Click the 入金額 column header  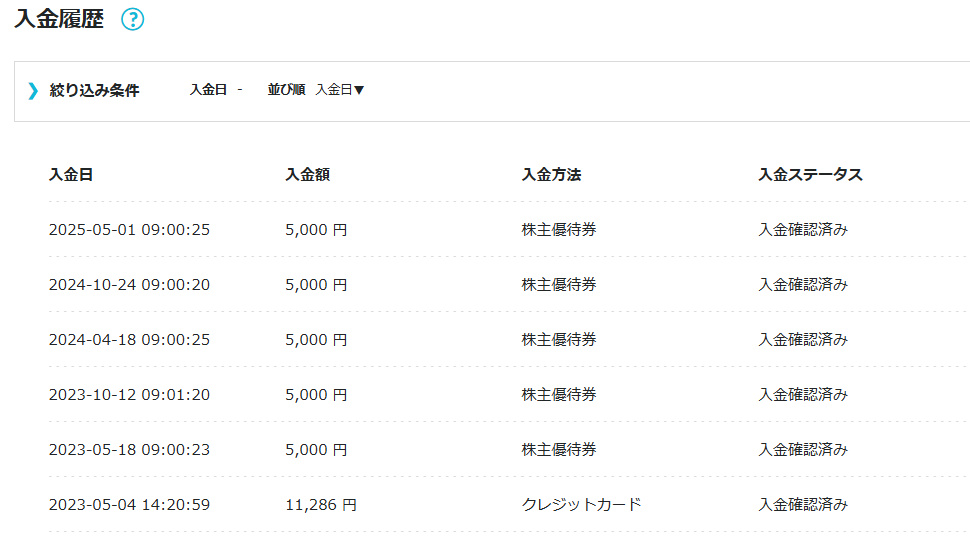click(307, 174)
